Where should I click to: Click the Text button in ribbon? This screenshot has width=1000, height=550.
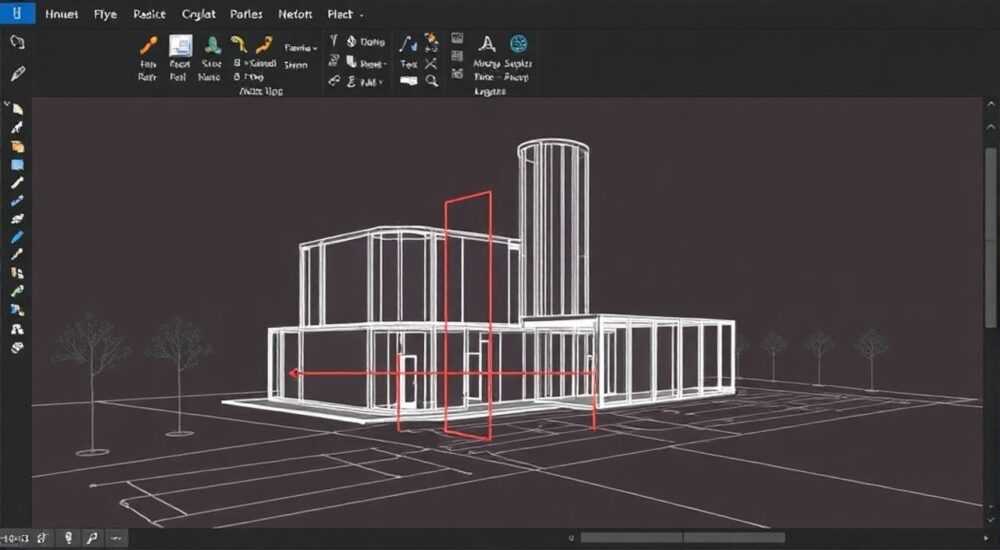click(409, 64)
